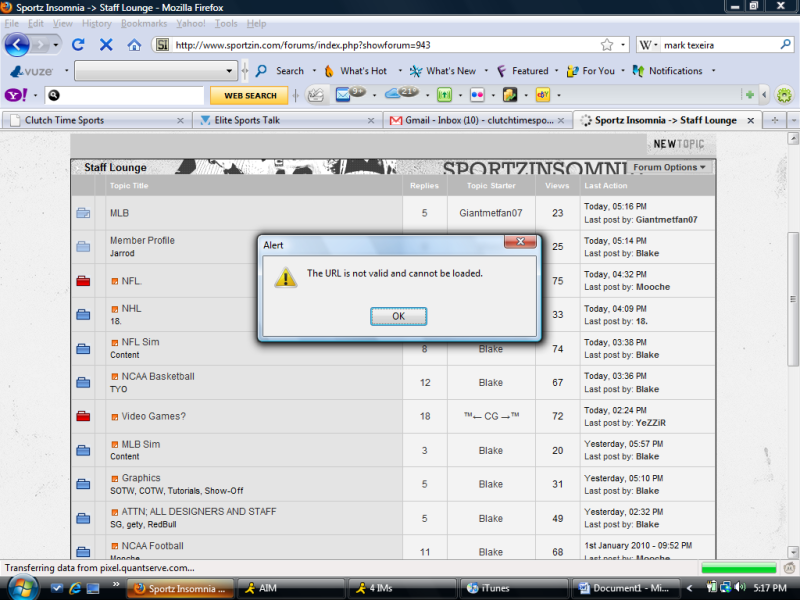
Task: Bookmark this page with the star icon
Action: click(607, 45)
